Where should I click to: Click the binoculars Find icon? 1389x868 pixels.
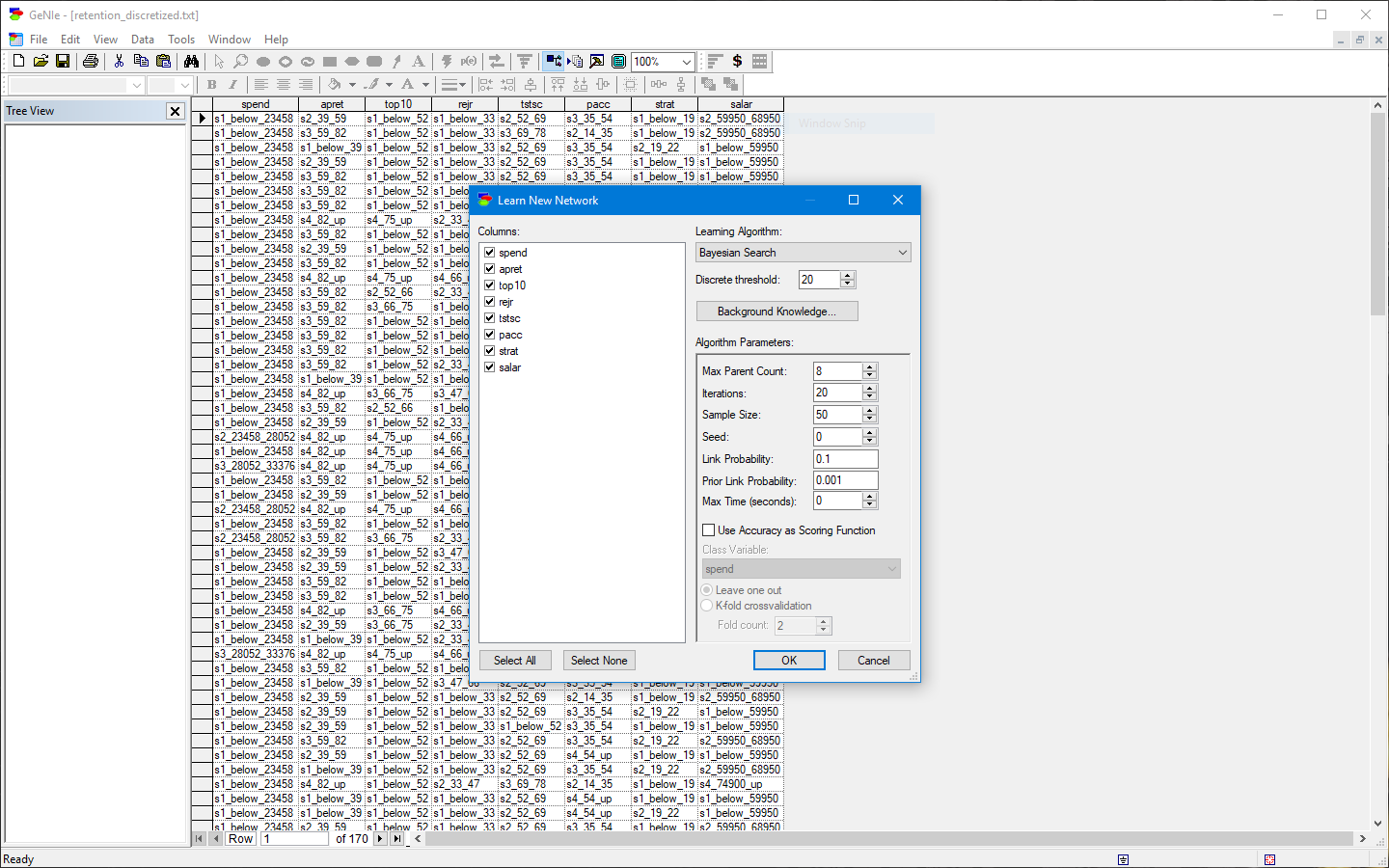192,61
